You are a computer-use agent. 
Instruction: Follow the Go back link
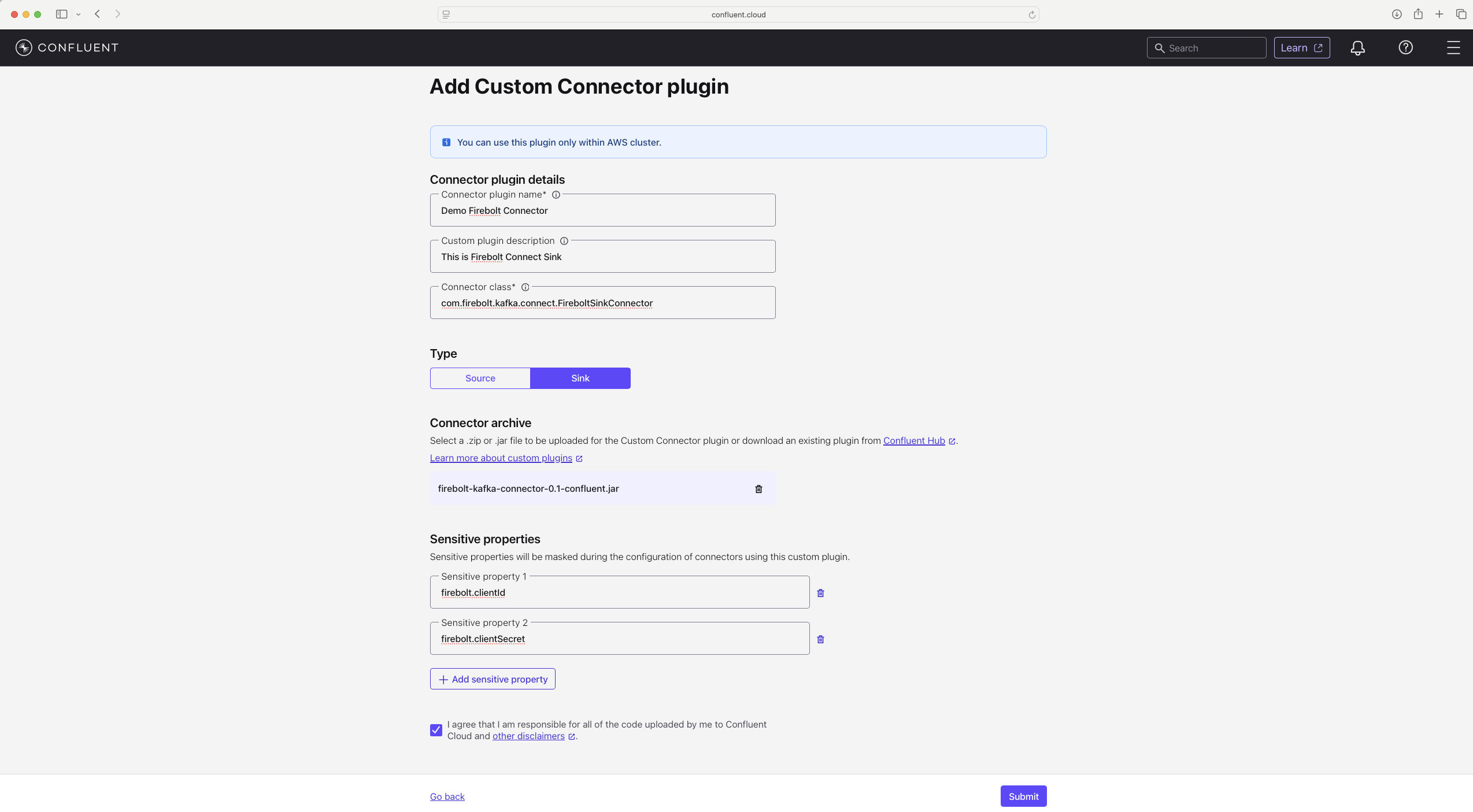(x=447, y=796)
